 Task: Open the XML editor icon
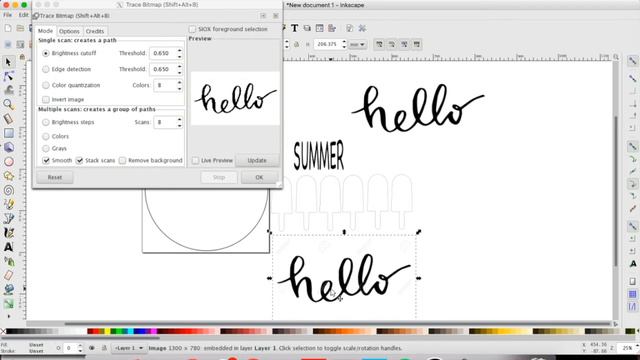point(320,28)
